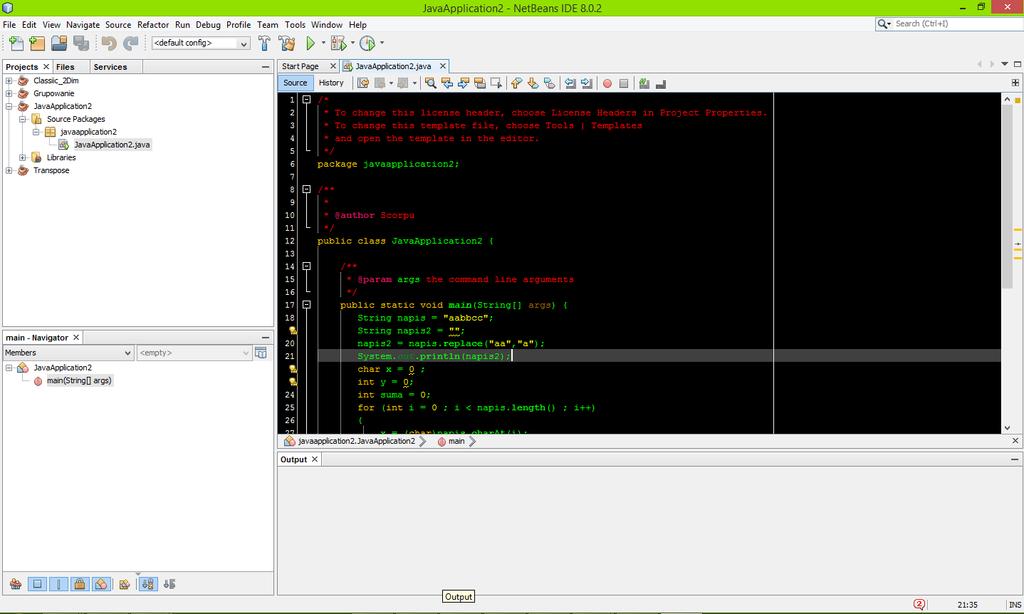1024x614 pixels.
Task: Click the Profile Project icon
Action: (368, 43)
